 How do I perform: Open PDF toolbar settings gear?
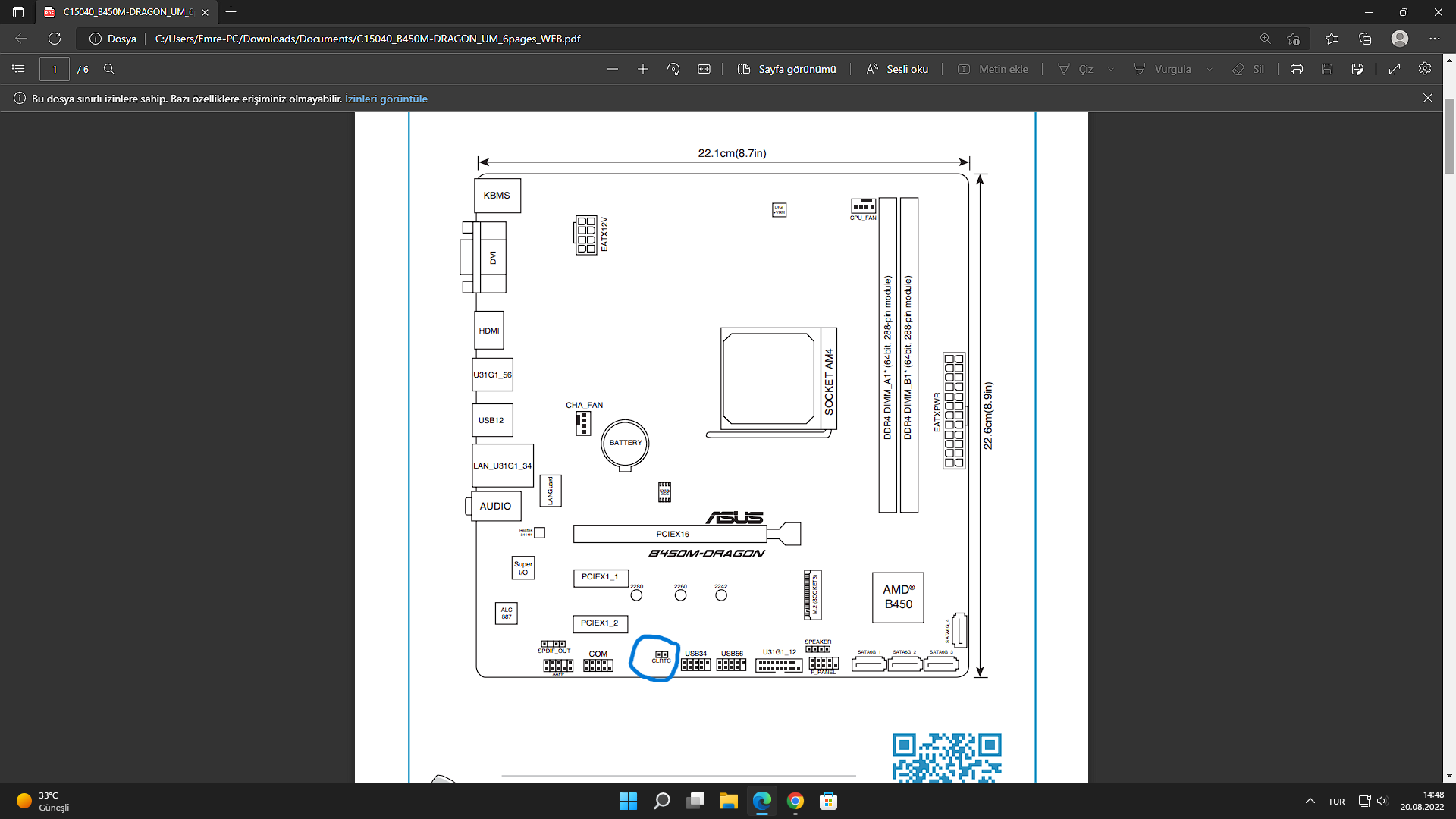1425,68
